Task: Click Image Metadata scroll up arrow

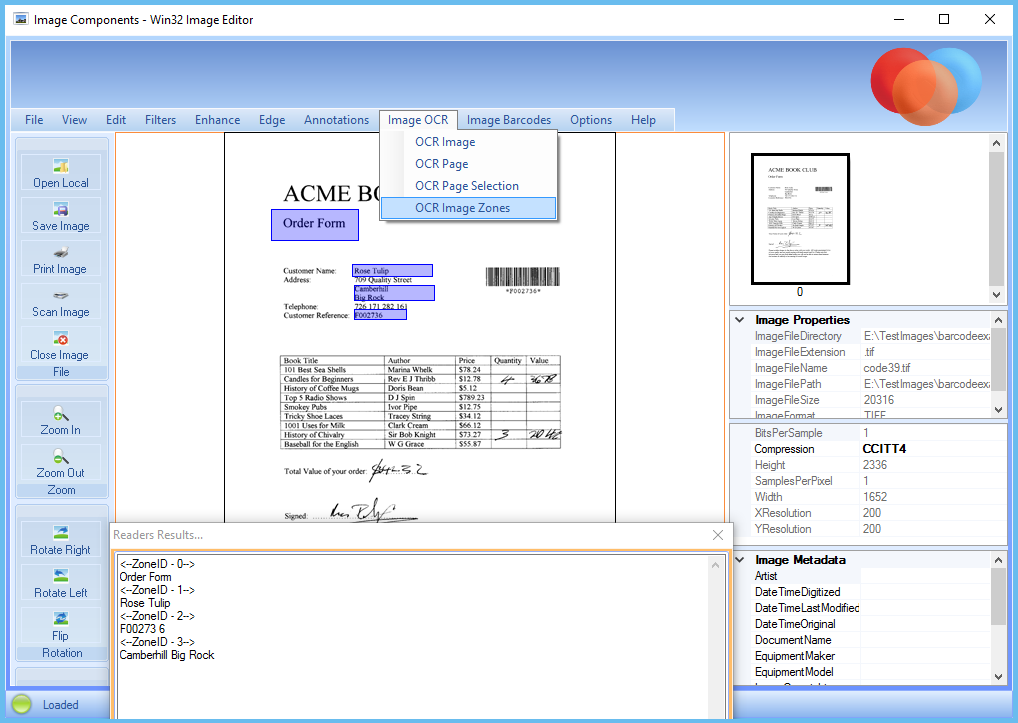Action: 999,560
